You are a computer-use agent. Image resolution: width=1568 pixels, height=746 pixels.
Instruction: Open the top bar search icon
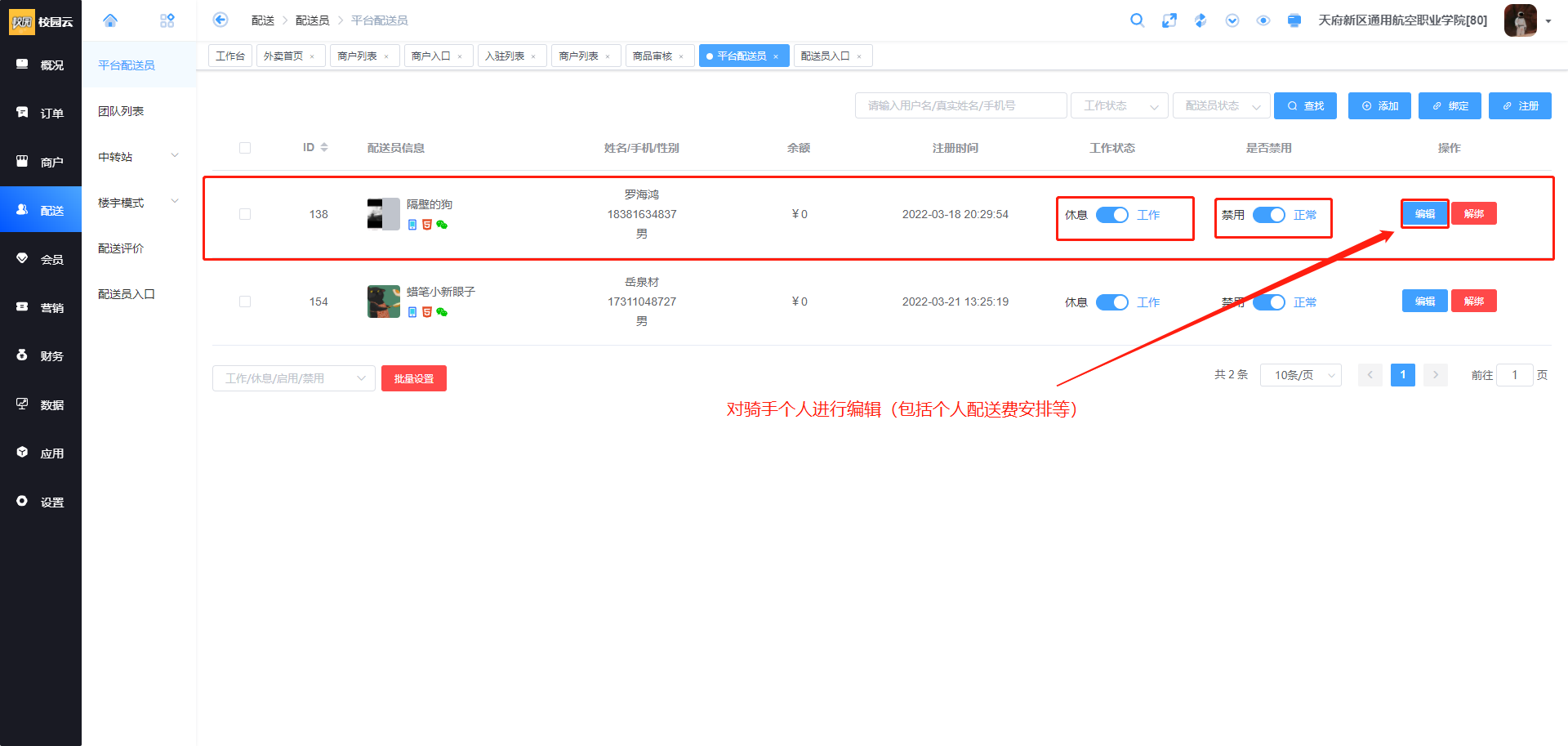click(x=1137, y=20)
